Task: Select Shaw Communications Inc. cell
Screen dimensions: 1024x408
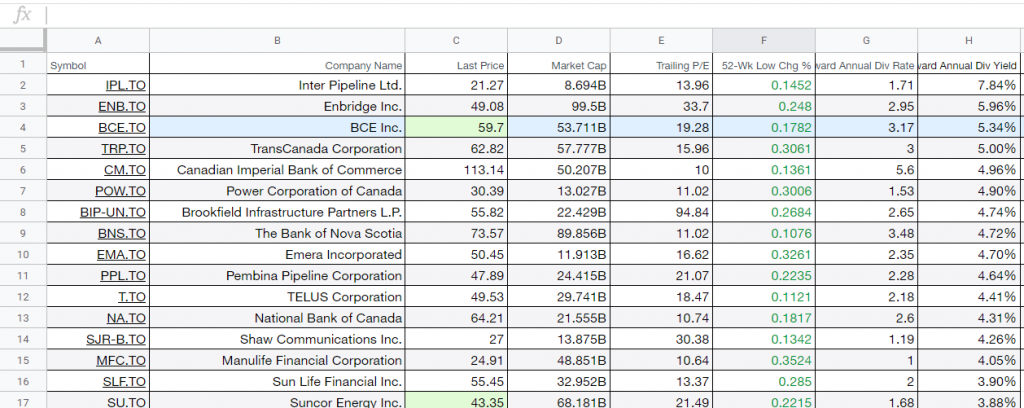Action: tap(277, 339)
